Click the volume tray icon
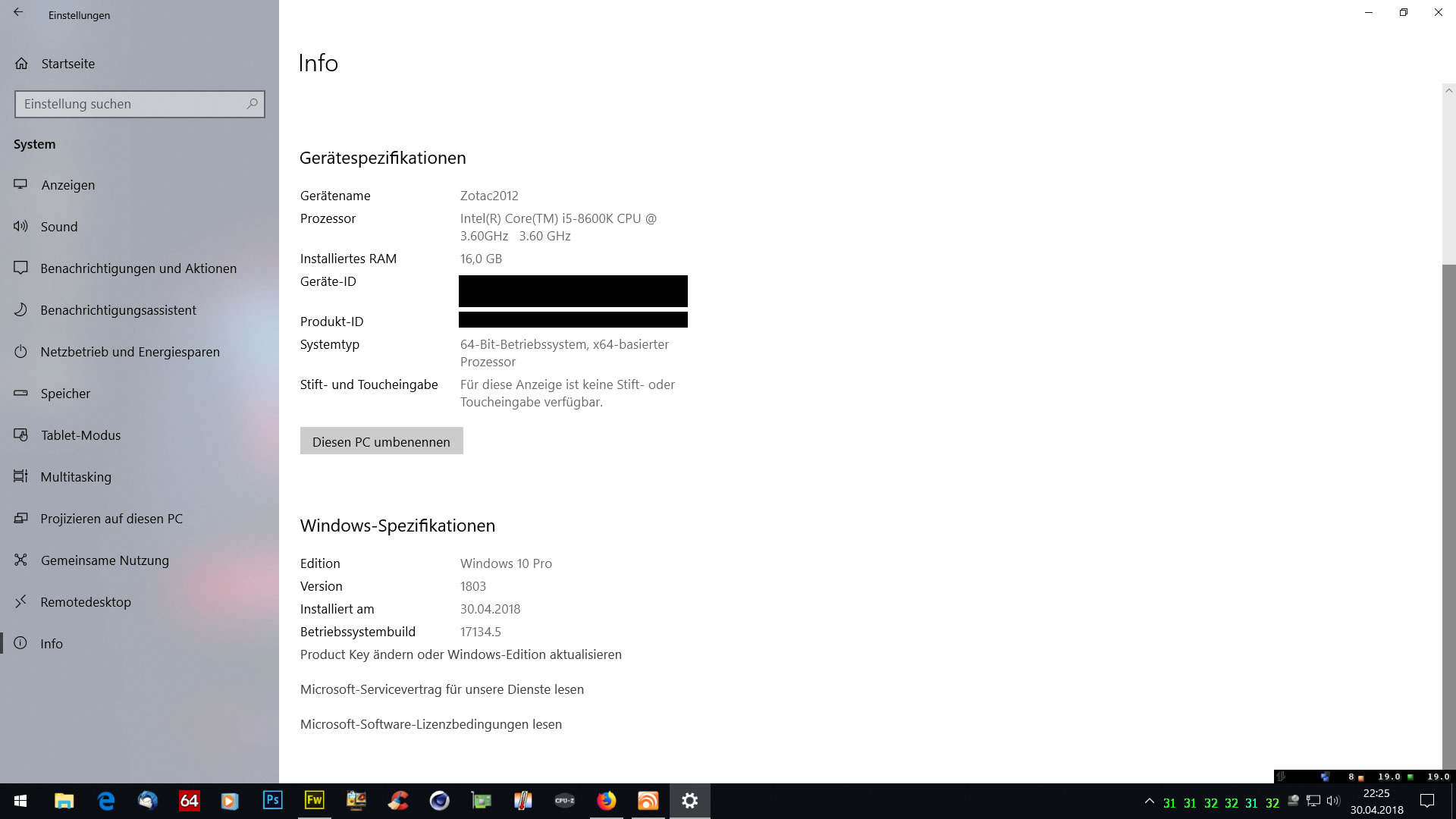The width and height of the screenshot is (1456, 819). [1333, 802]
